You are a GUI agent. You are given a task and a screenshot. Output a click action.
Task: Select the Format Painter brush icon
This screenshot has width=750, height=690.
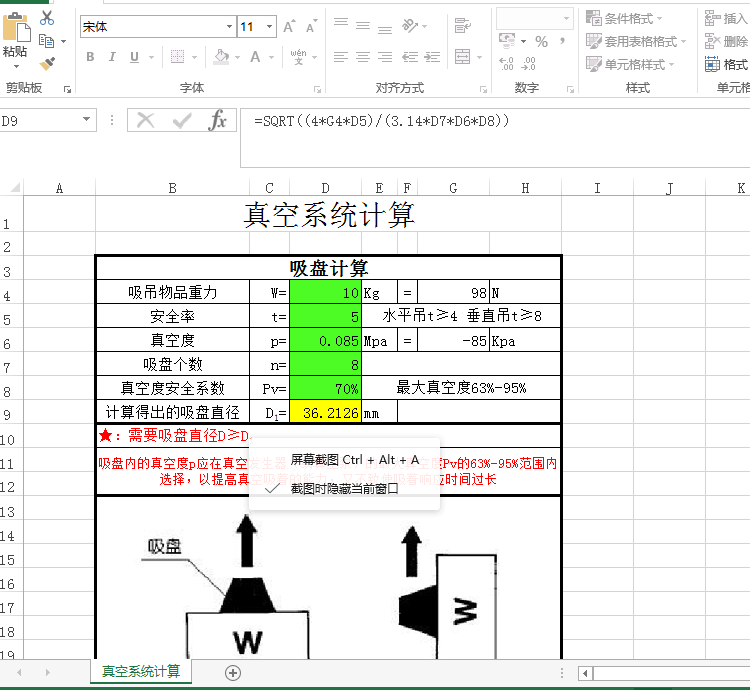click(x=47, y=63)
